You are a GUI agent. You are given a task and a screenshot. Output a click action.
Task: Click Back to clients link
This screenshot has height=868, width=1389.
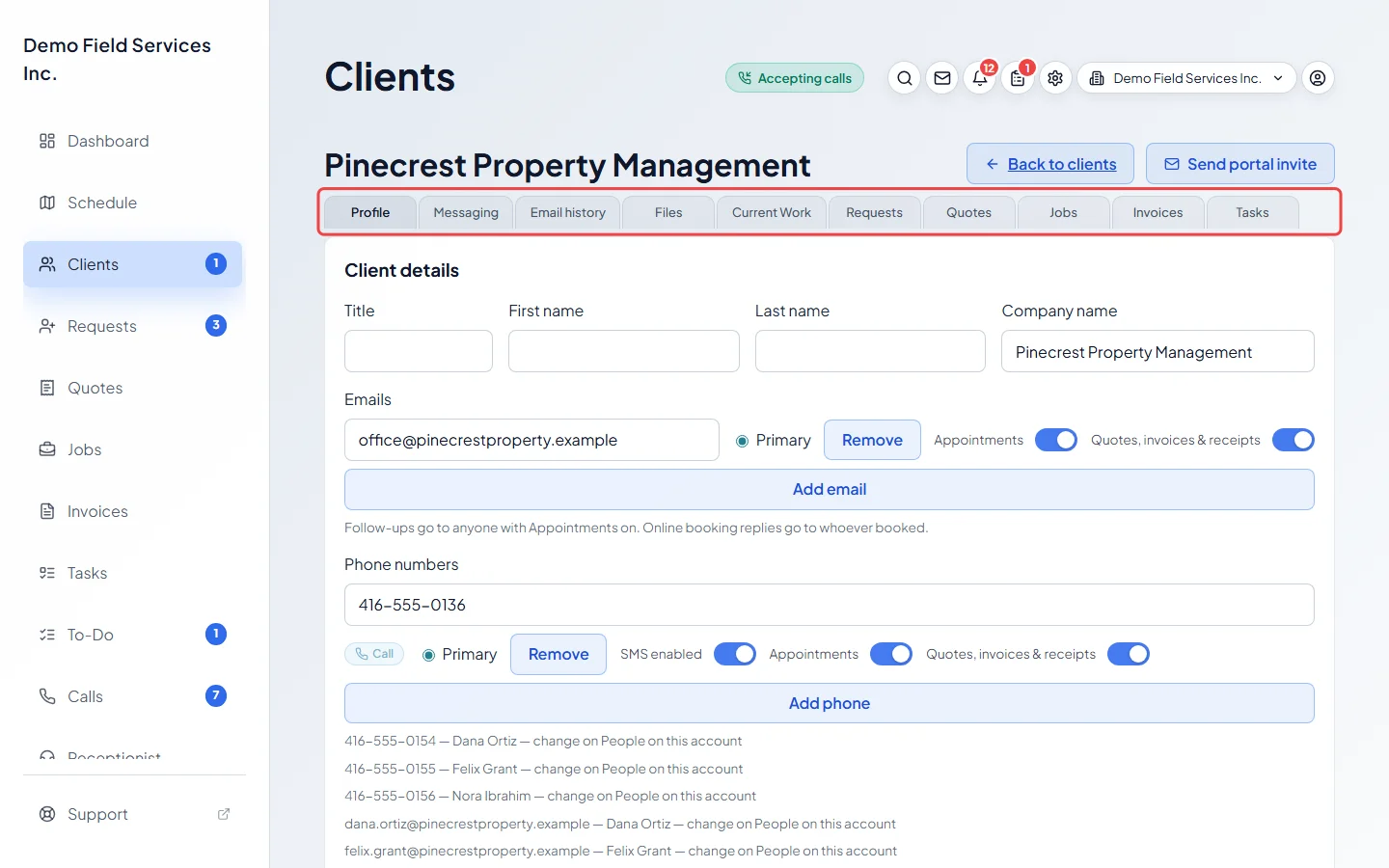(x=1050, y=164)
